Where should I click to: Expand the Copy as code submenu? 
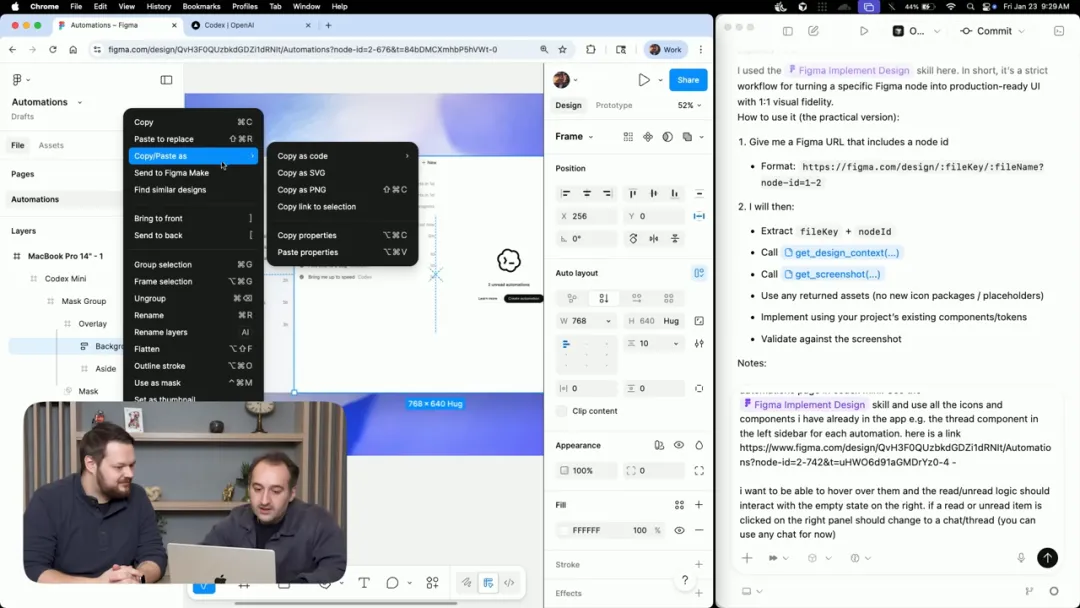342,156
